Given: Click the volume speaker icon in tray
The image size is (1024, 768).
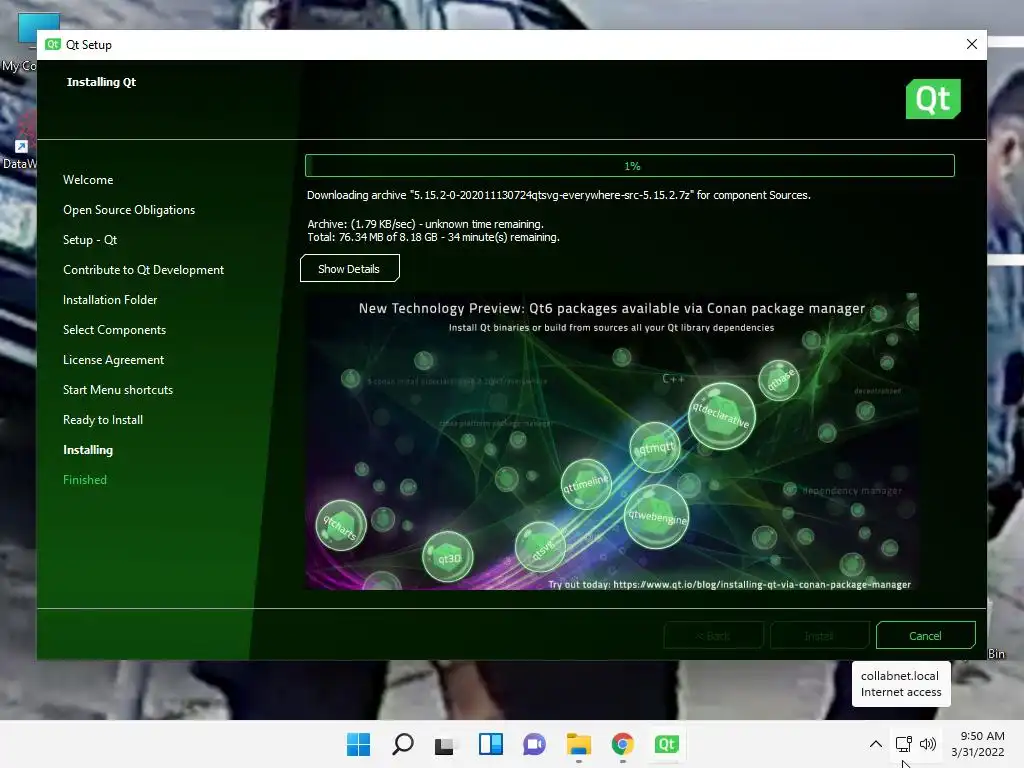Looking at the screenshot, I should [x=927, y=744].
